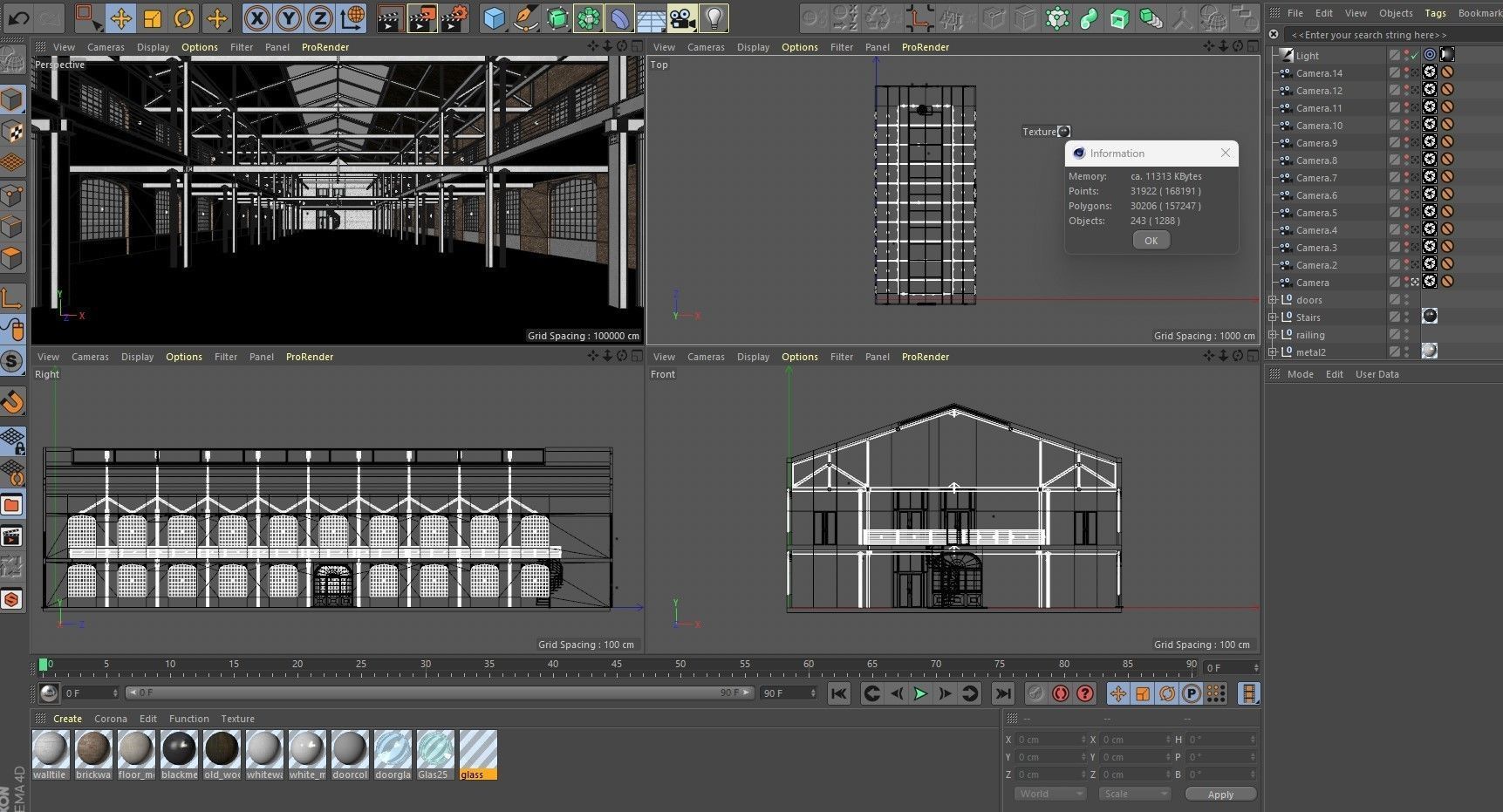1503x812 pixels.
Task: Add a Cube primitive object
Action: [x=495, y=17]
